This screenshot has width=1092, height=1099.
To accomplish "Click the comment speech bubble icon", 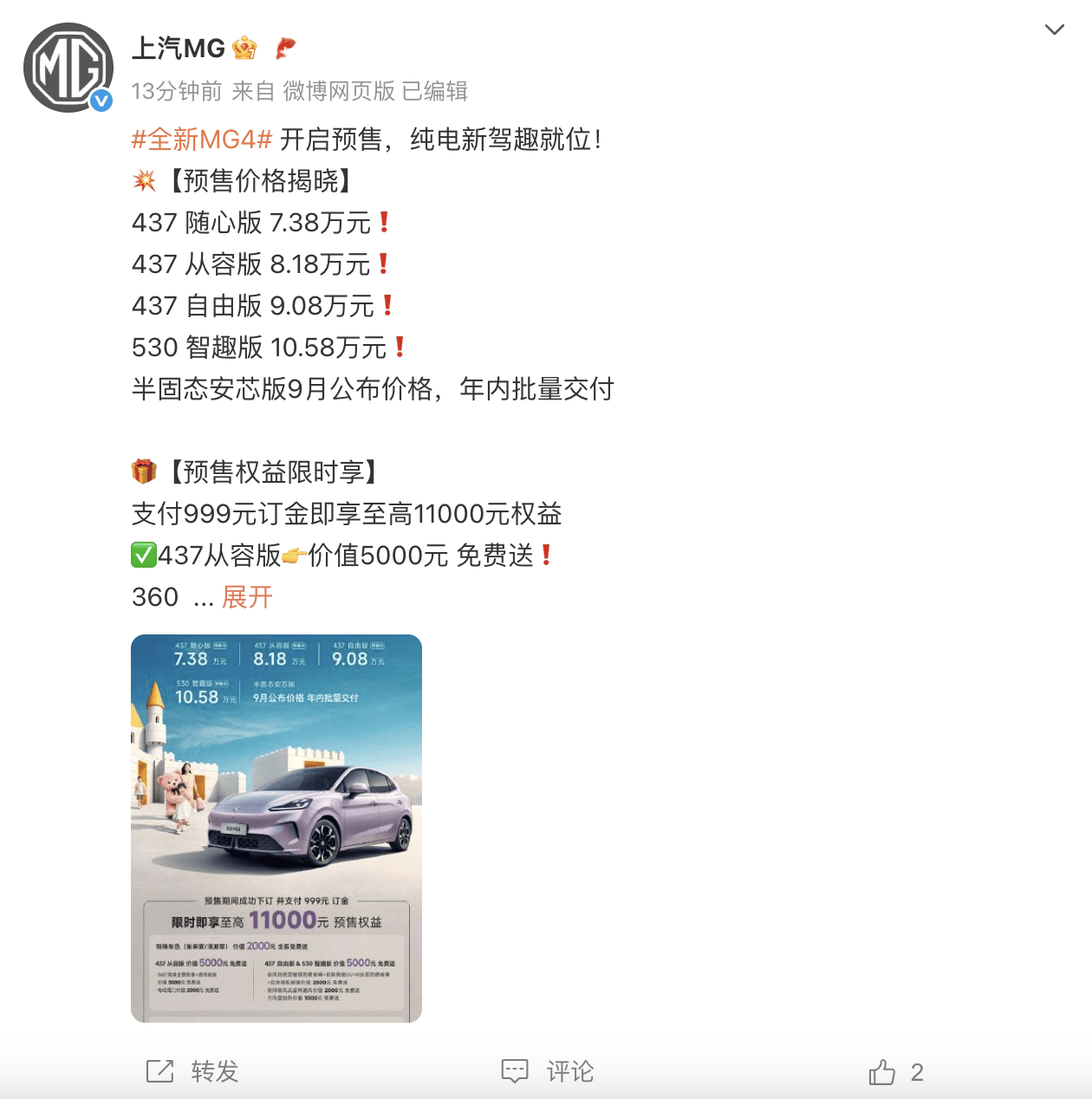I will tap(515, 1071).
